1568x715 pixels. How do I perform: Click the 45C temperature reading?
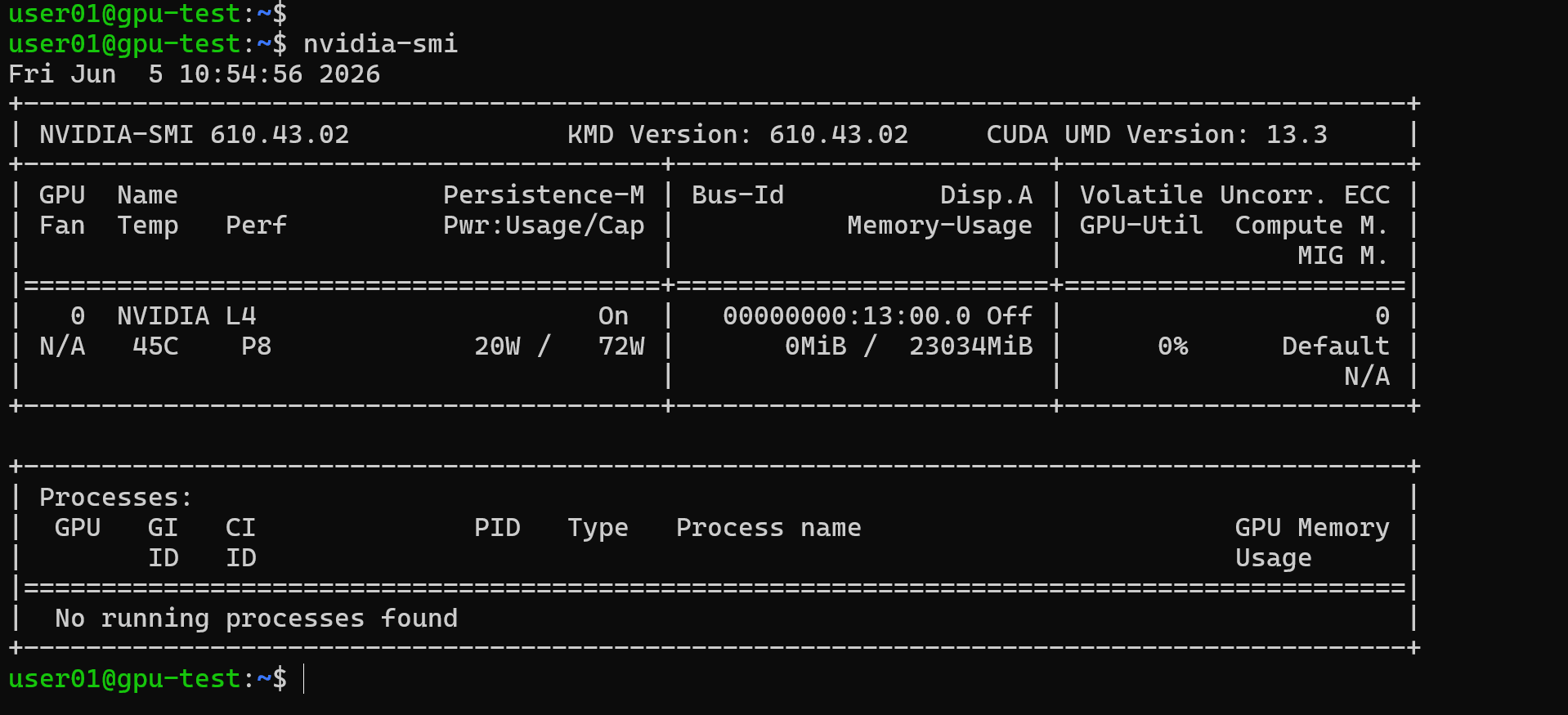[x=155, y=346]
